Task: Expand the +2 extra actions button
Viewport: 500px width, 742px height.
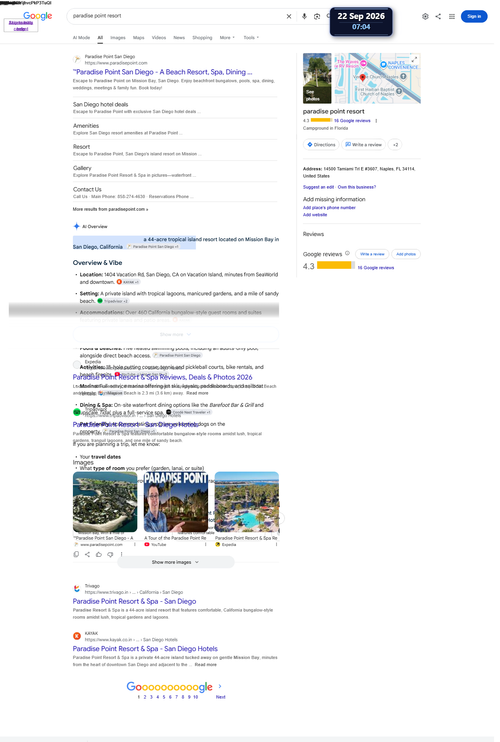Action: (395, 144)
